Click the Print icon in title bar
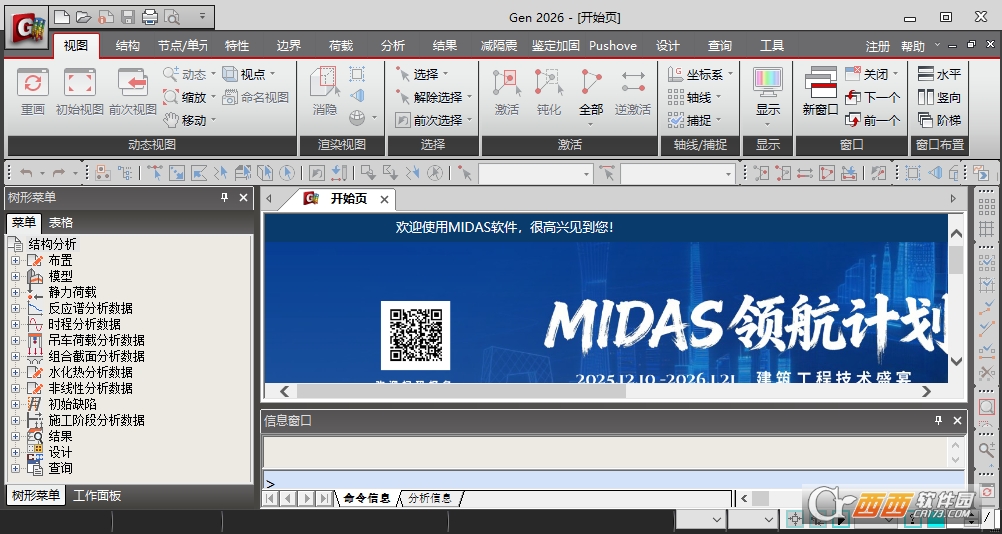The image size is (1002, 534). click(x=150, y=17)
